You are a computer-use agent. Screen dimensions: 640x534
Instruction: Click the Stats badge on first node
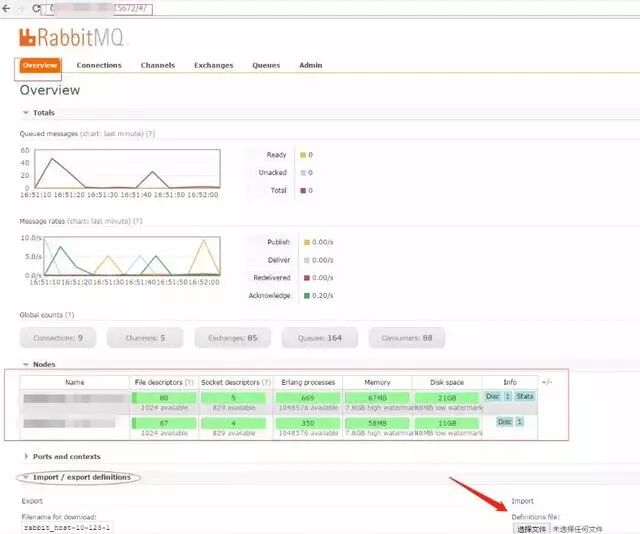pyautogui.click(x=524, y=396)
